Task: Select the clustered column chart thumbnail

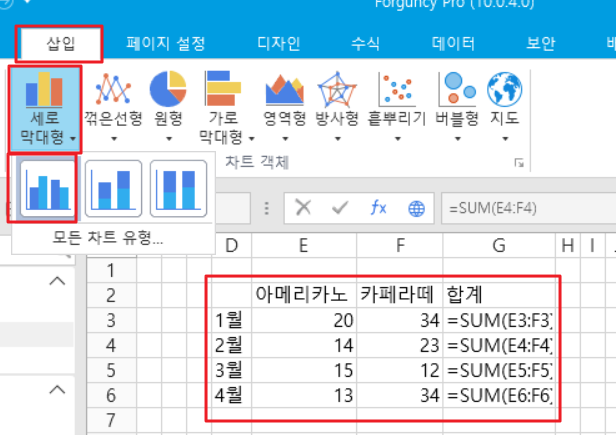Action: point(44,188)
